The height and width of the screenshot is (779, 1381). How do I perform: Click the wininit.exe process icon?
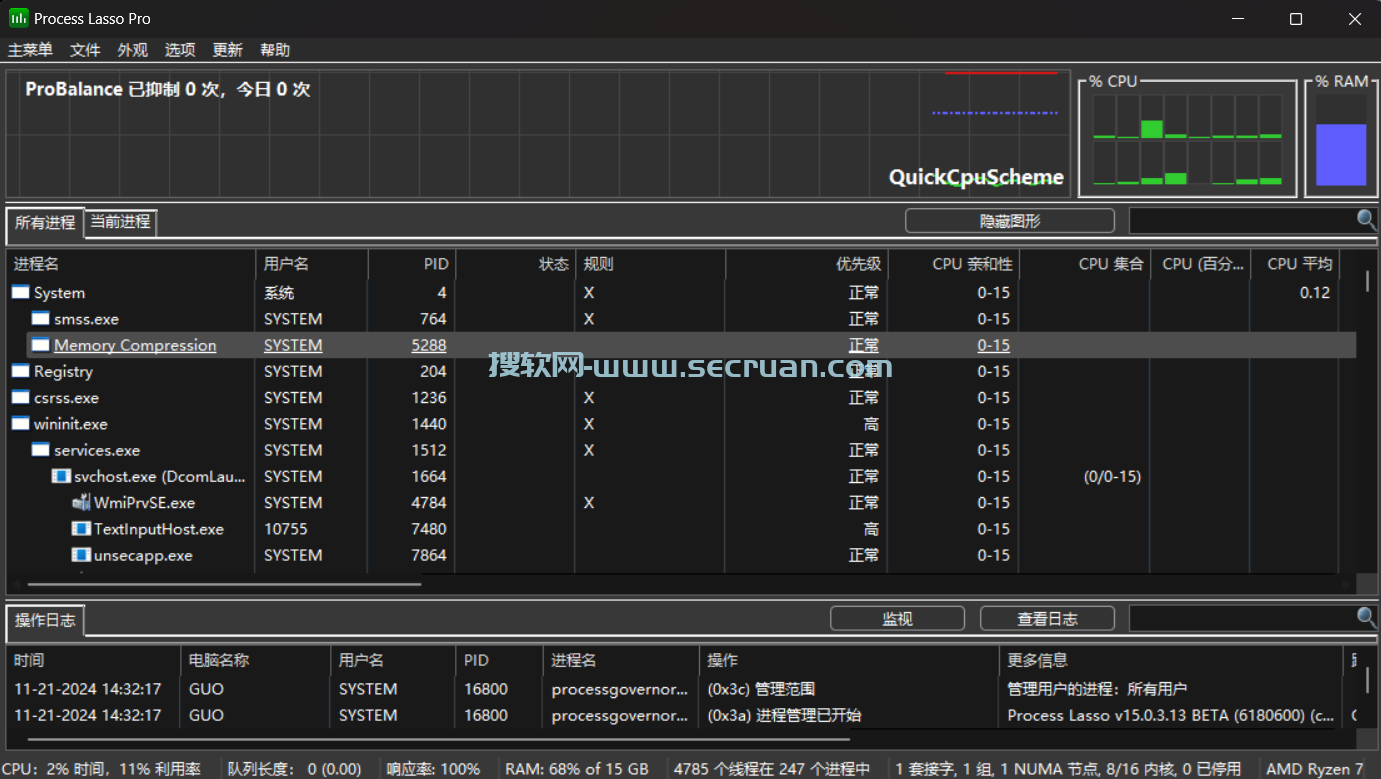20,424
